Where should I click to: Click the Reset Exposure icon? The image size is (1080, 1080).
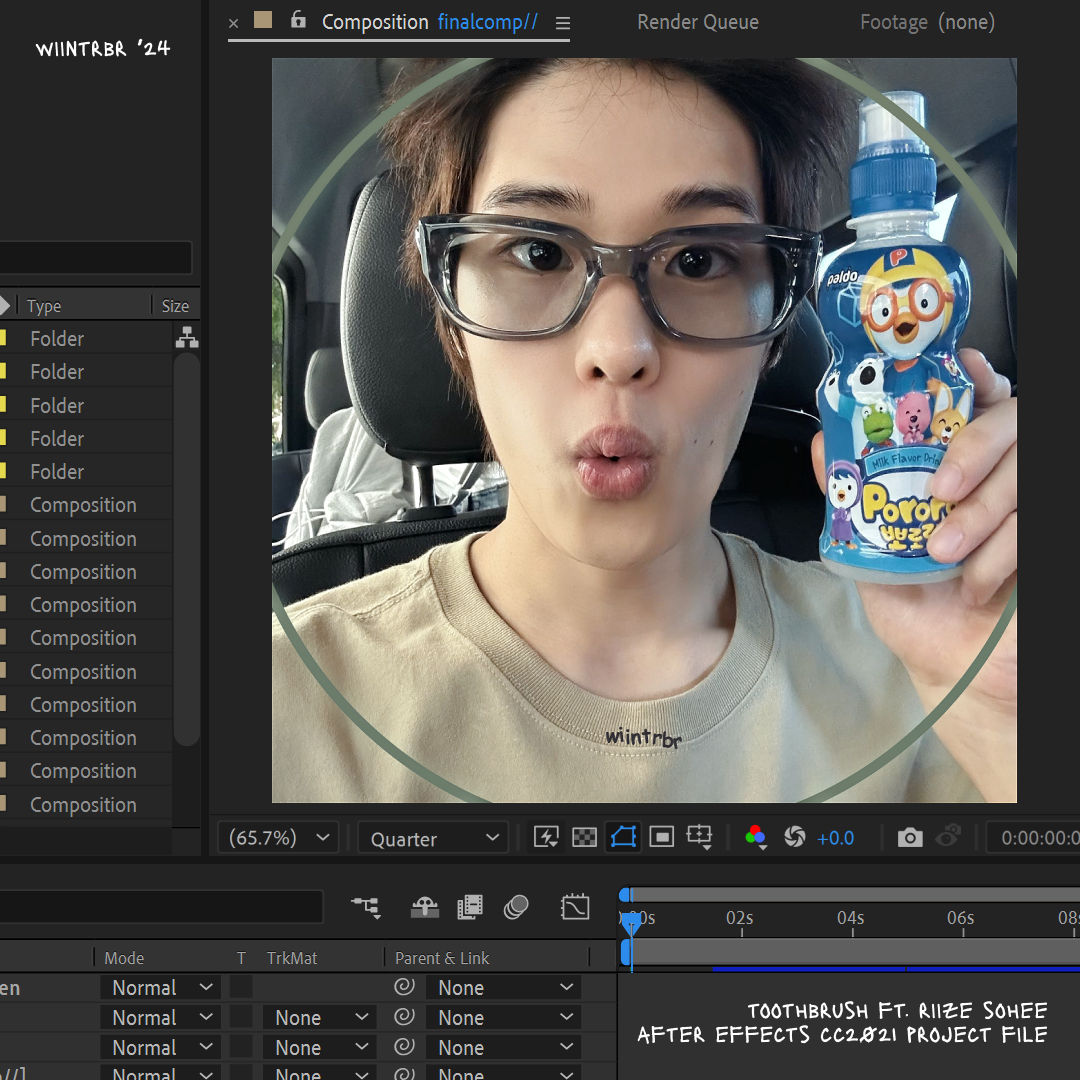click(x=794, y=837)
